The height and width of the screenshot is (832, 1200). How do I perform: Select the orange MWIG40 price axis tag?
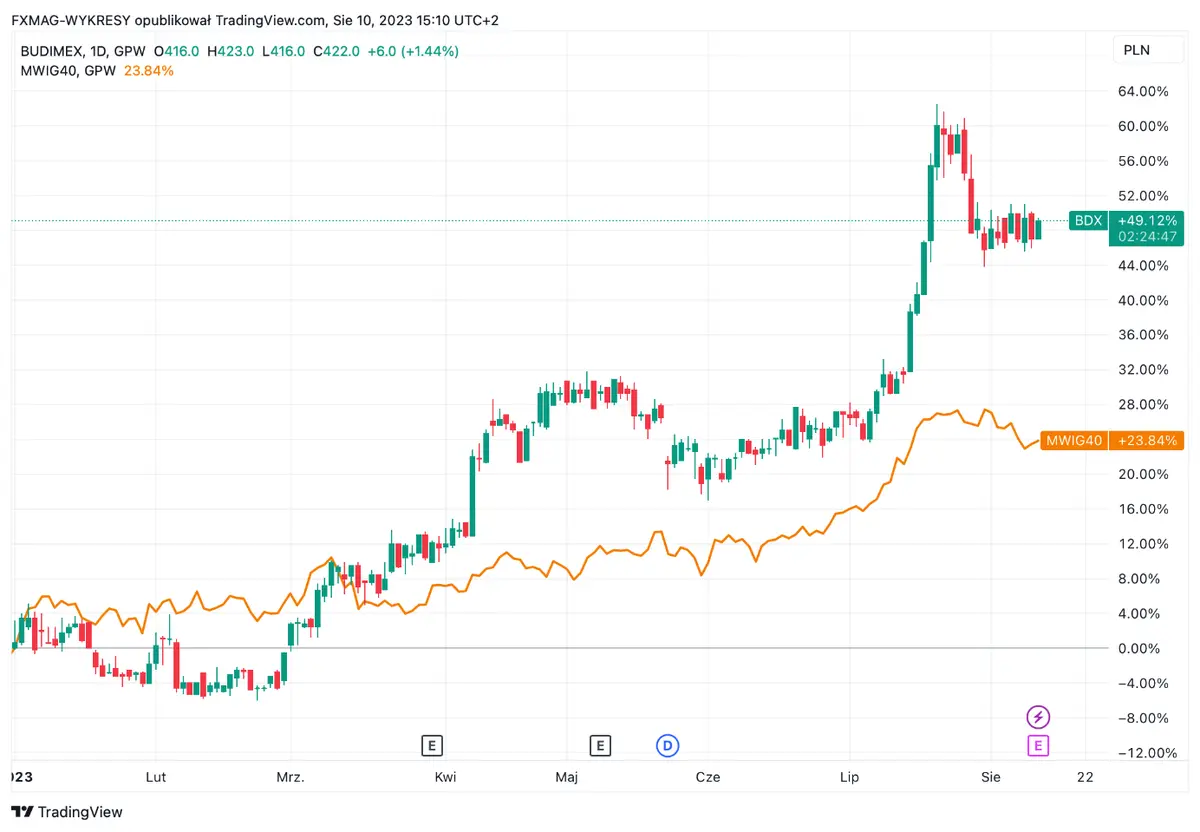1072,440
